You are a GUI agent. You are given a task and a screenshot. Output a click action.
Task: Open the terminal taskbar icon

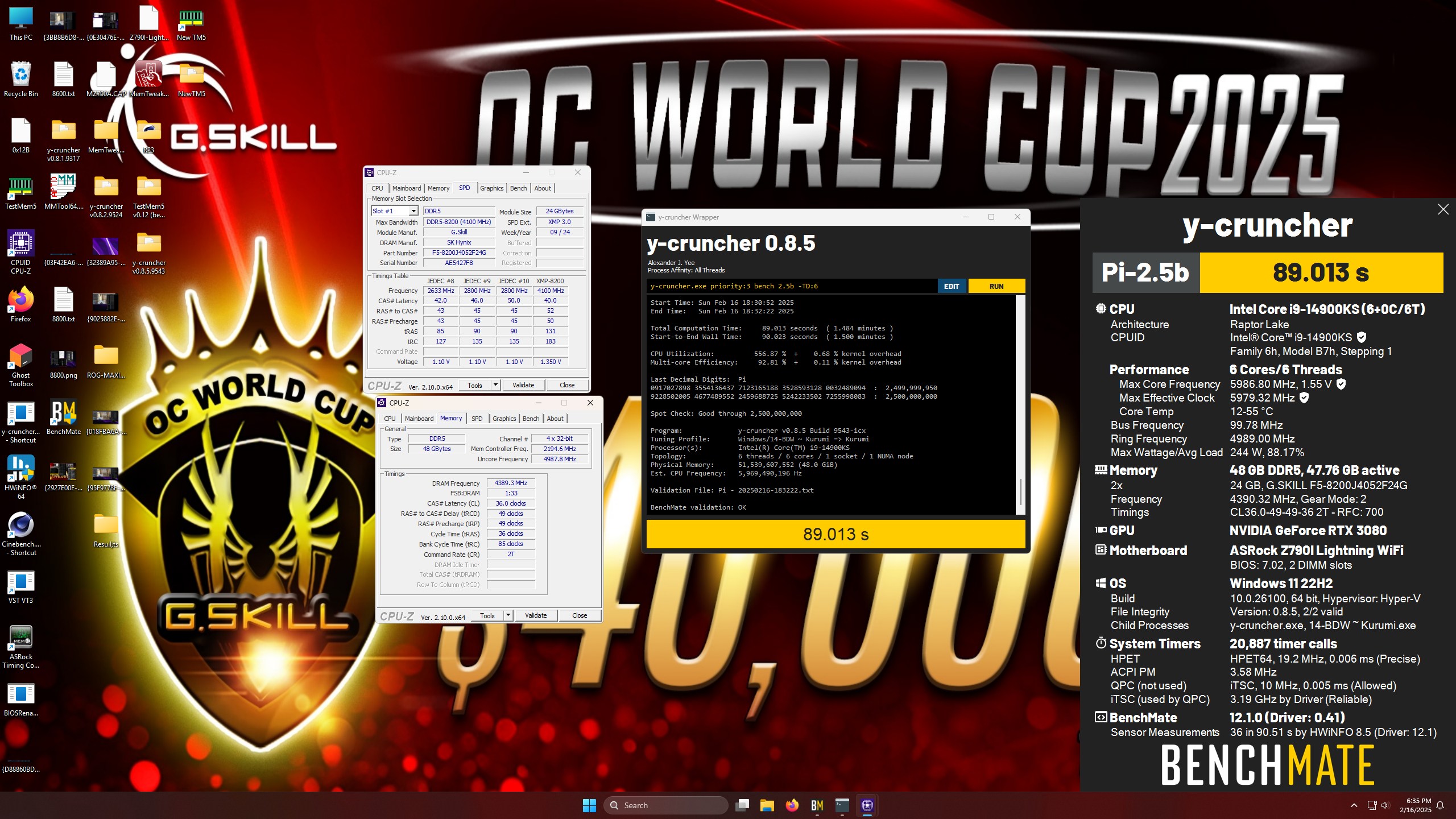click(842, 805)
